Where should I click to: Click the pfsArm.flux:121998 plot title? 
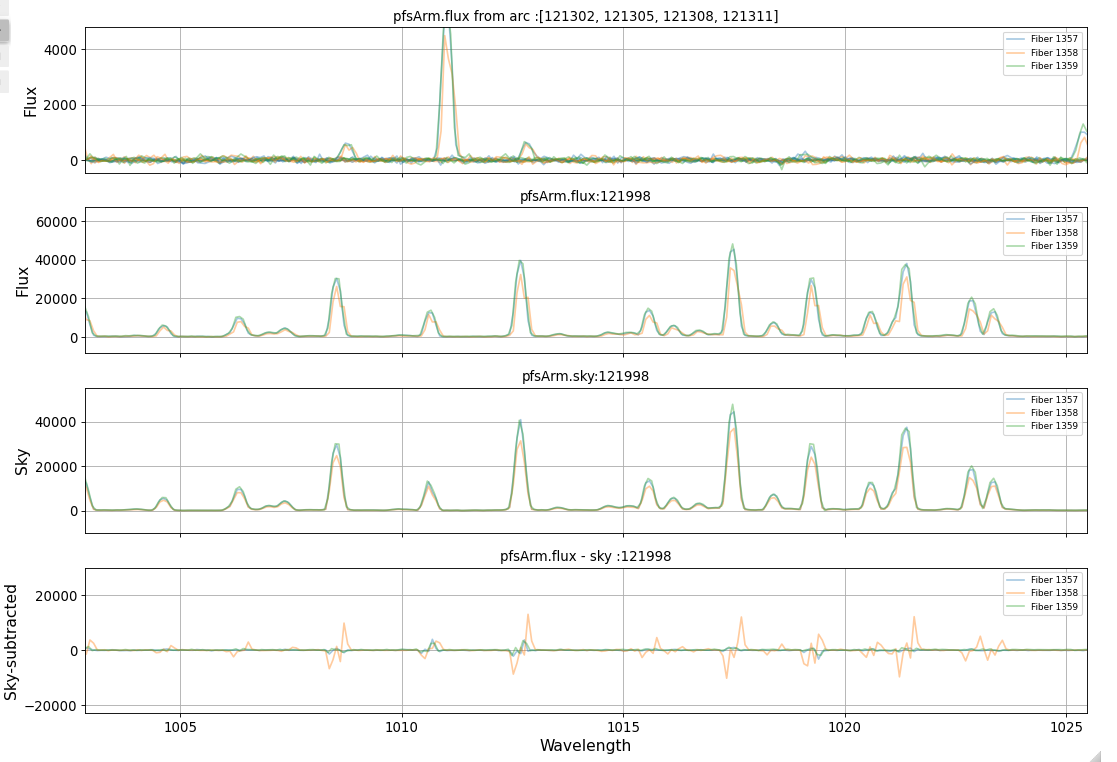(x=585, y=196)
